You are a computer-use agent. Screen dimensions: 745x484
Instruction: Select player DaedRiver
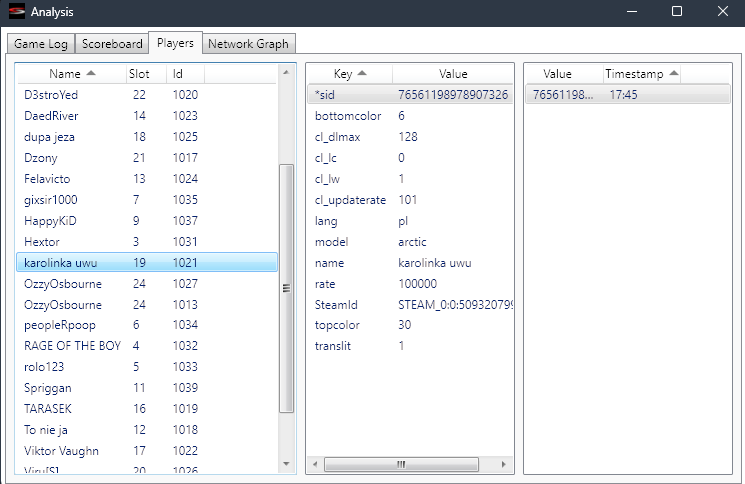tap(147, 115)
